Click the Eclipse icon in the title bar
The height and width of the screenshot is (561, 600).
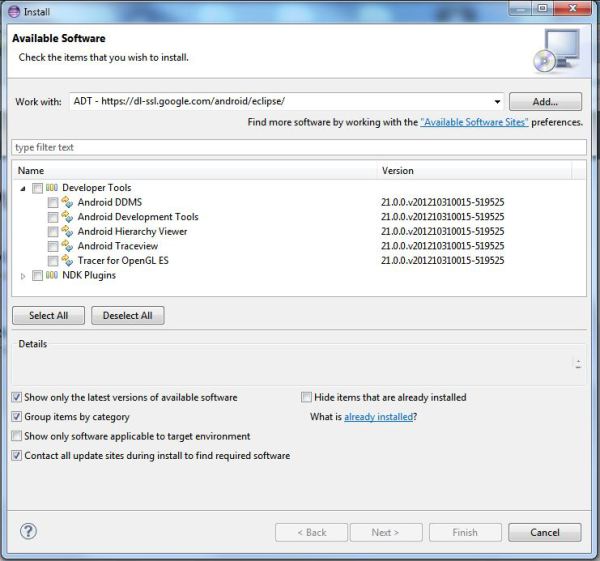click(x=14, y=12)
